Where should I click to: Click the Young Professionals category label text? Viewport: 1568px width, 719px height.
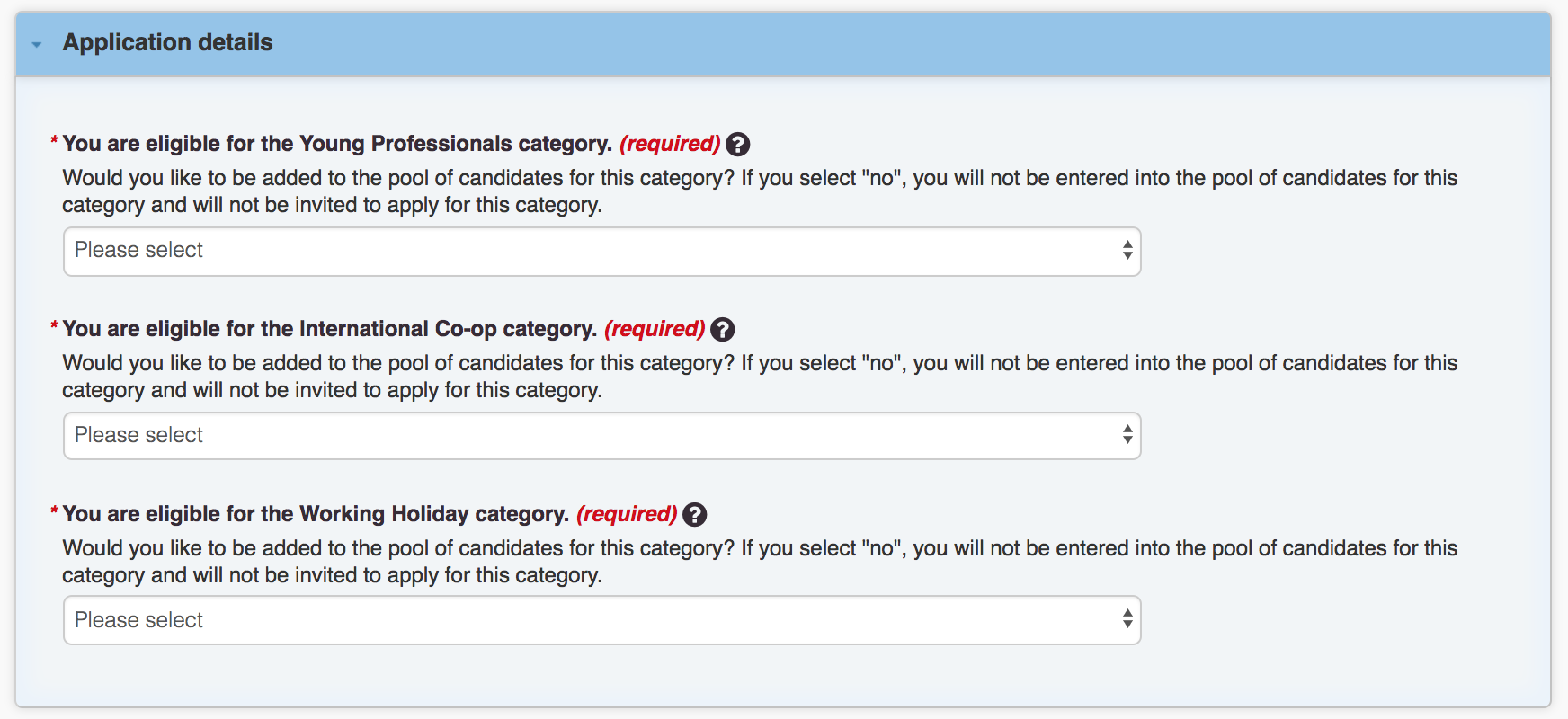click(x=337, y=144)
